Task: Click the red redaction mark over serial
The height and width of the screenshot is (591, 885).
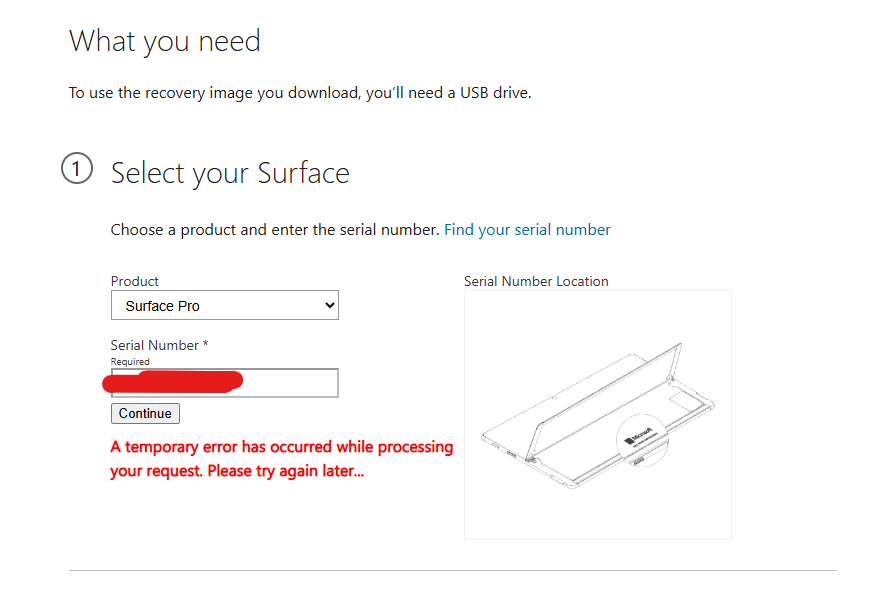Action: pos(173,382)
